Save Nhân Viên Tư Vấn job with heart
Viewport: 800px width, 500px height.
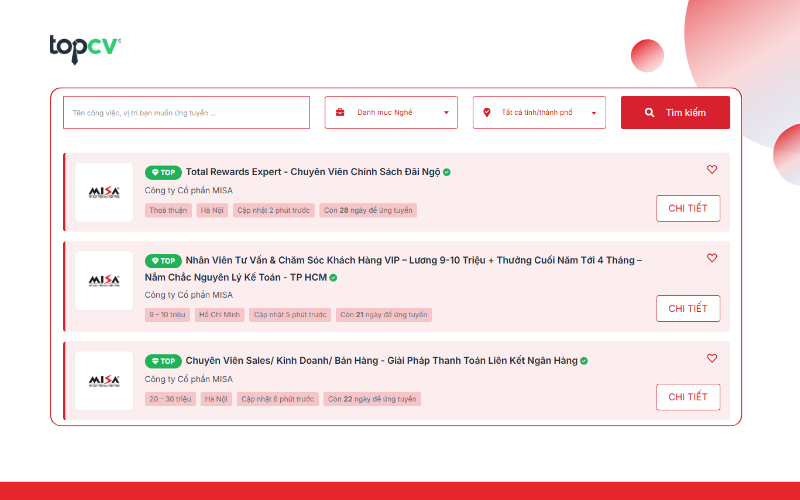coord(712,258)
